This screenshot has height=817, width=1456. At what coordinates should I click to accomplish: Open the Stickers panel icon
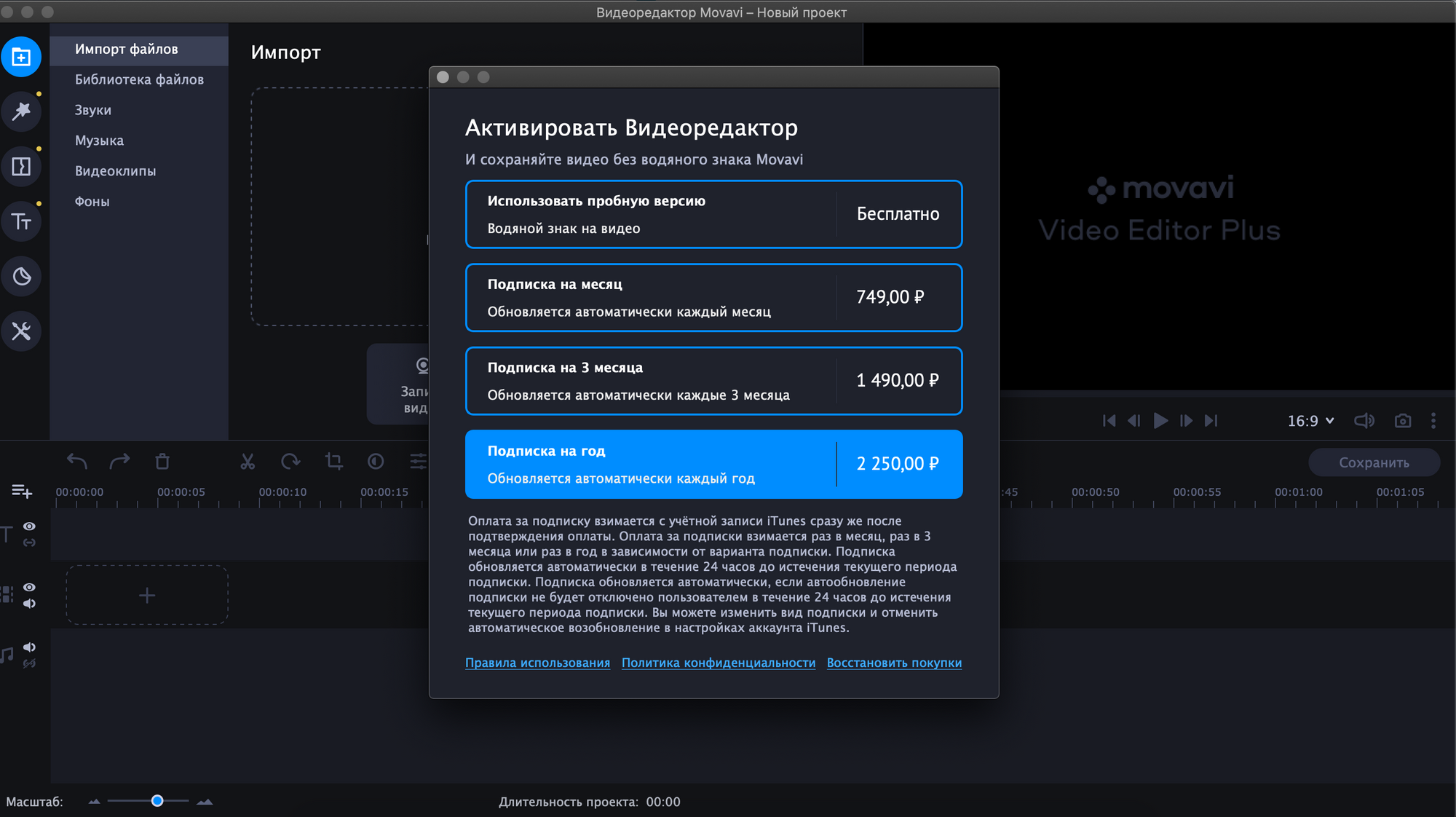point(21,277)
